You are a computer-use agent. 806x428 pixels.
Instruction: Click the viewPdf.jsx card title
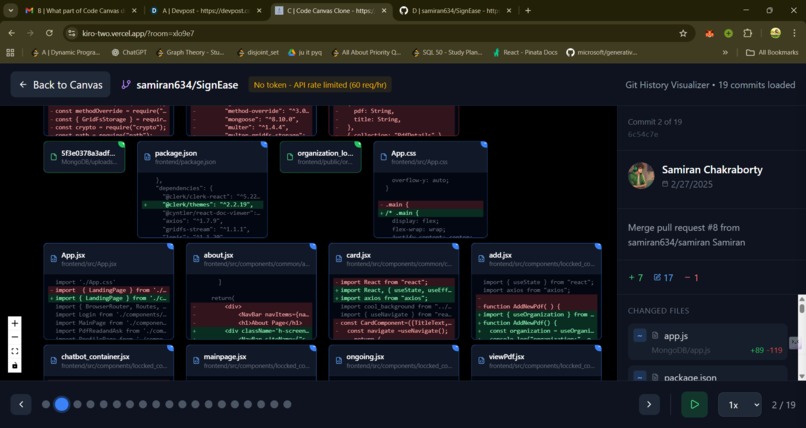507,357
